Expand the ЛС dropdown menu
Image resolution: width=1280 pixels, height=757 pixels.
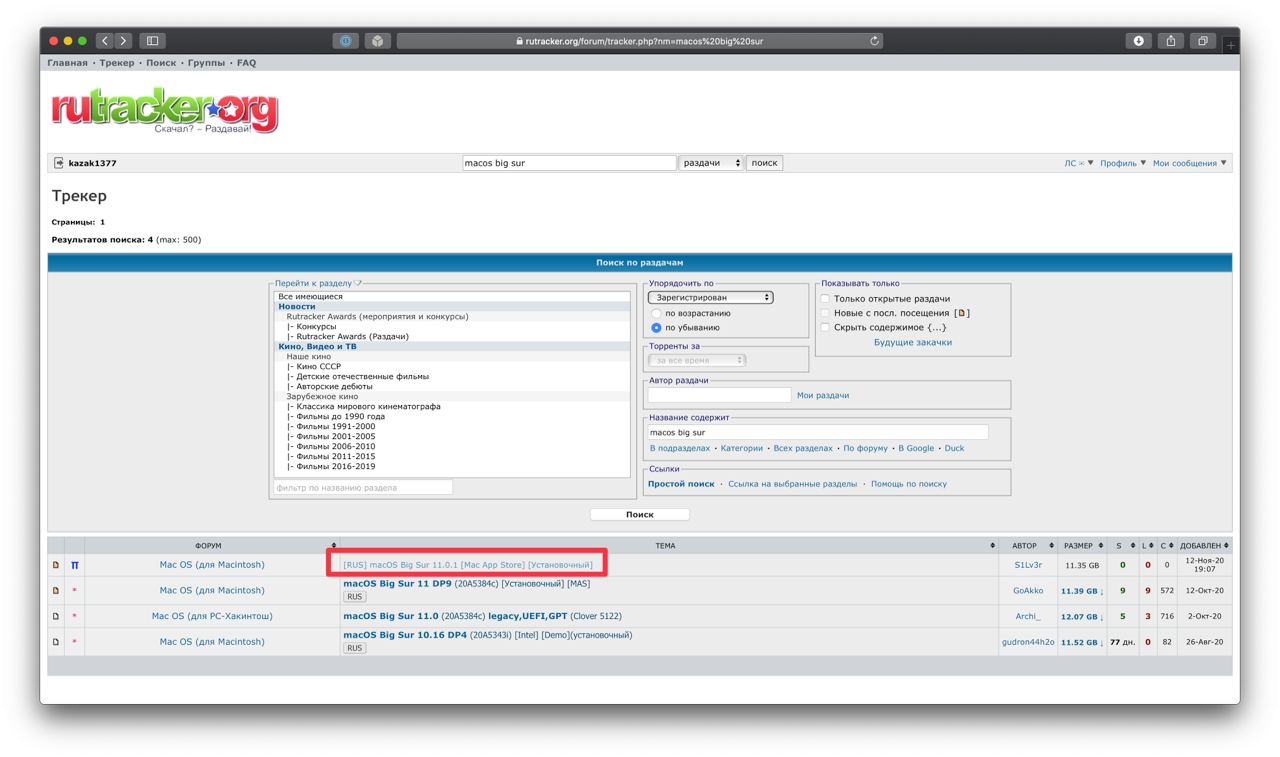tap(1079, 163)
